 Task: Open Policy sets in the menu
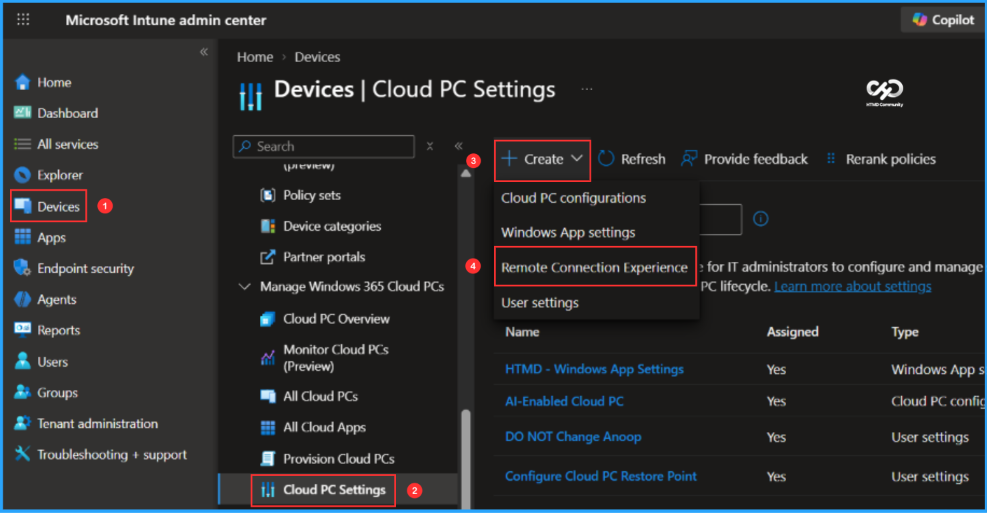[x=311, y=195]
